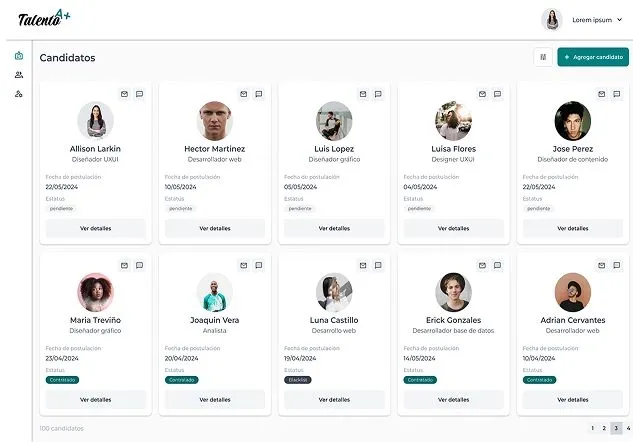The height and width of the screenshot is (442, 633).
Task: Open the chat icon on Jose Perez's card
Action: pyautogui.click(x=616, y=94)
